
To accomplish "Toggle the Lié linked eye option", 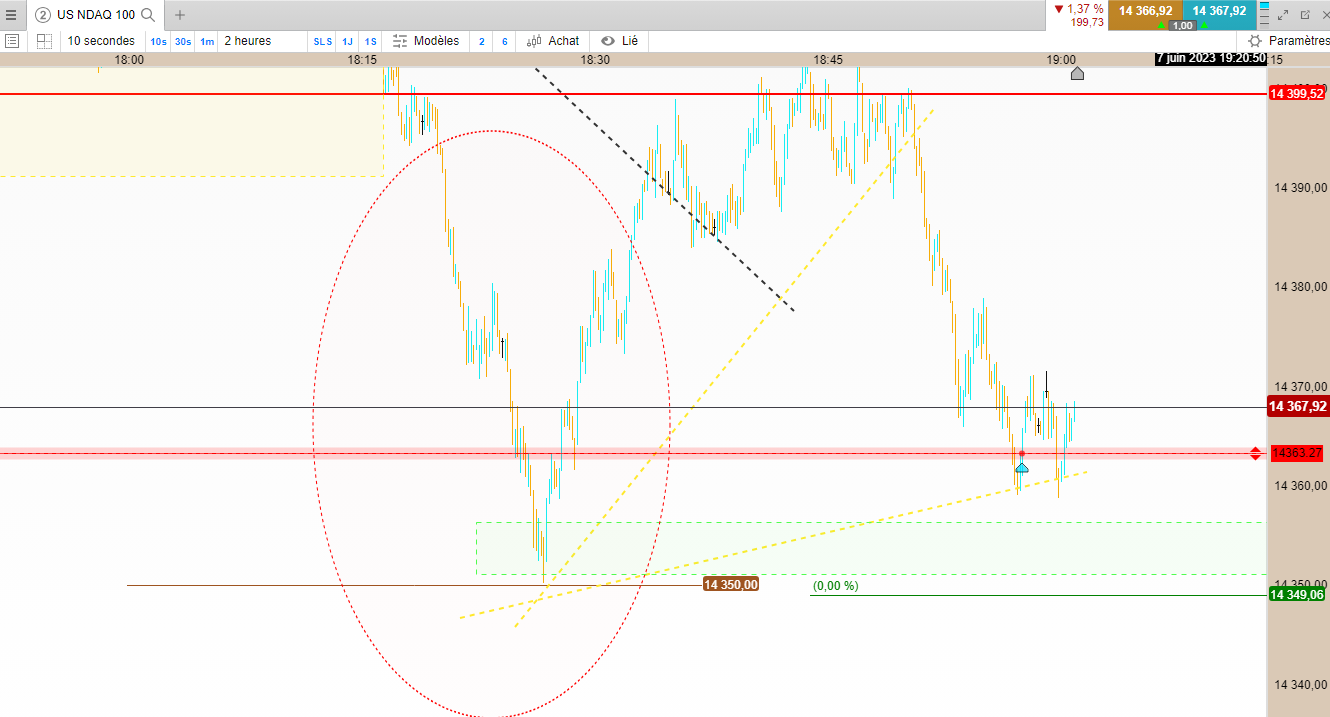I will (x=619, y=41).
